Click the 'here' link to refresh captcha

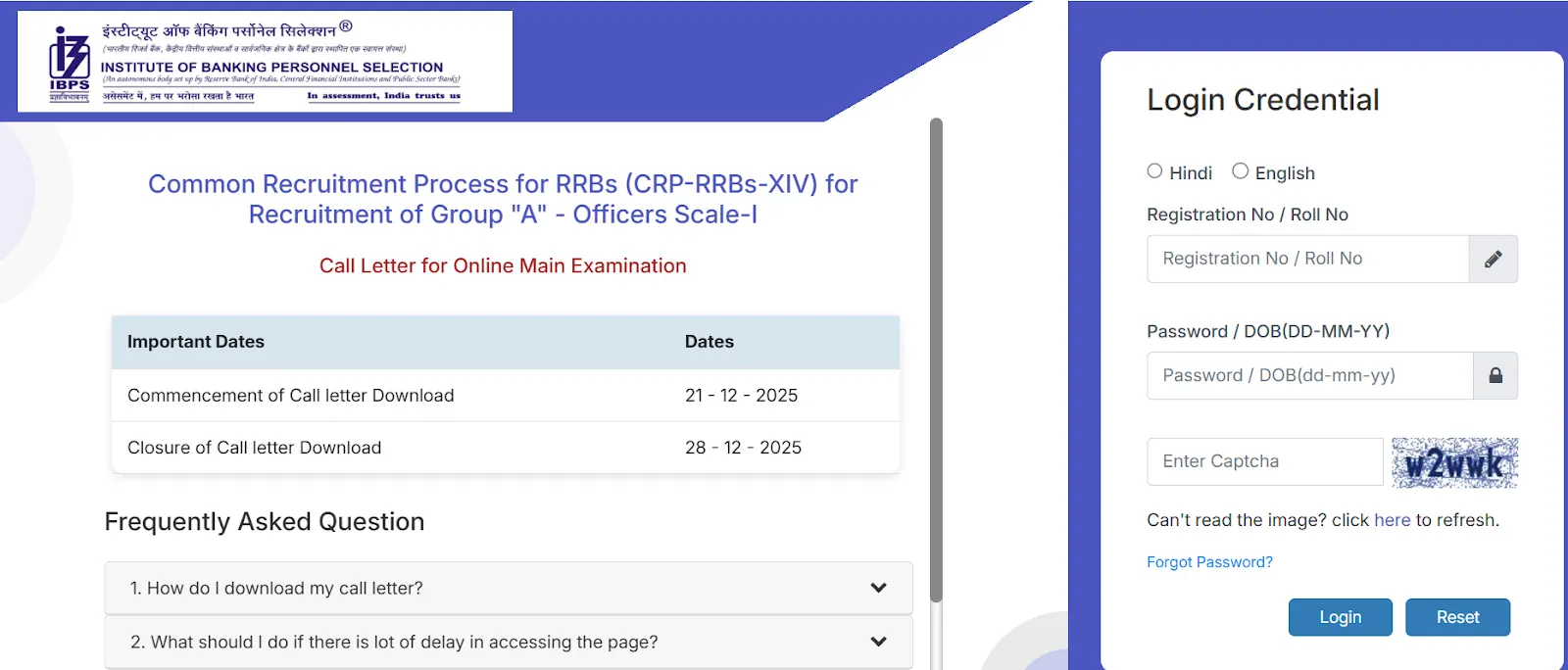1392,520
